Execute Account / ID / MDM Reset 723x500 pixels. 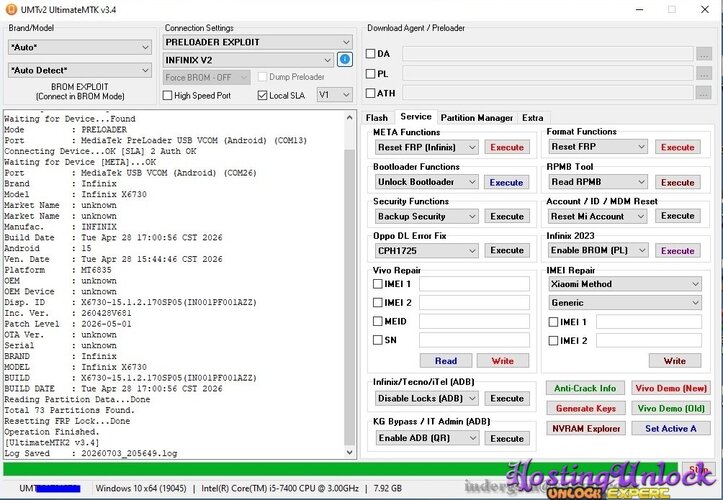[678, 216]
